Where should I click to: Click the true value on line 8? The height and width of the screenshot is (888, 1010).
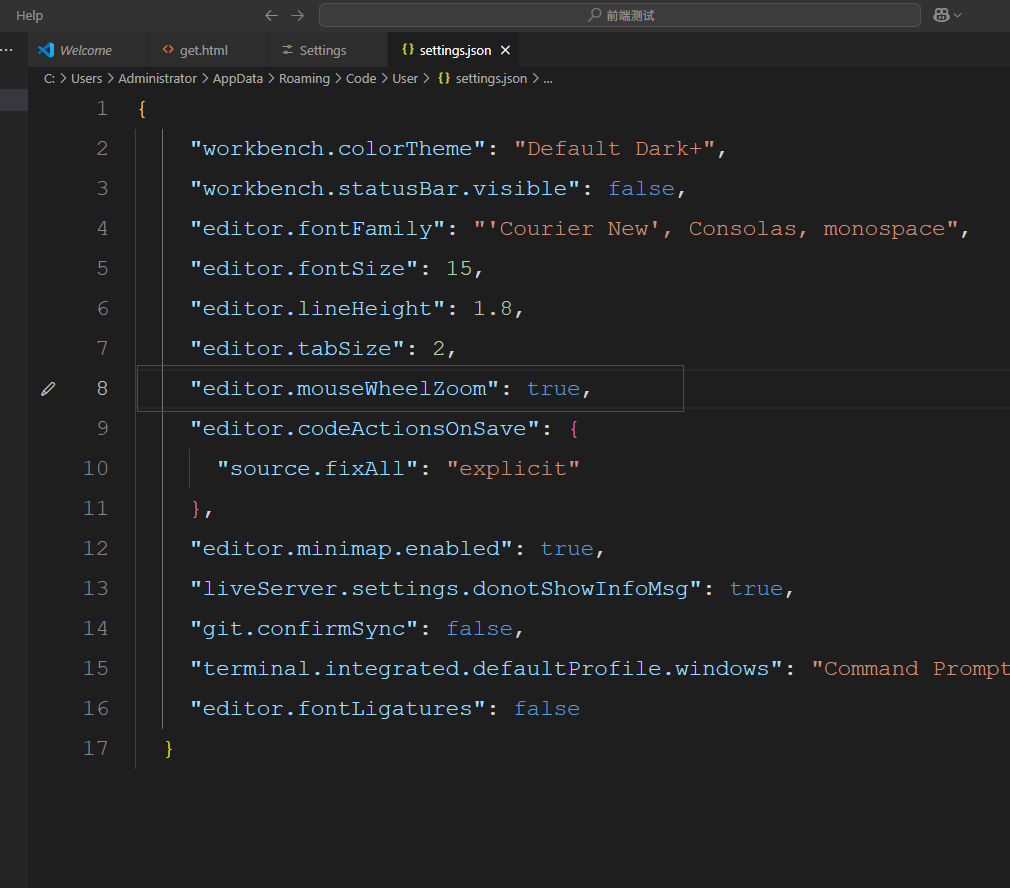point(553,388)
